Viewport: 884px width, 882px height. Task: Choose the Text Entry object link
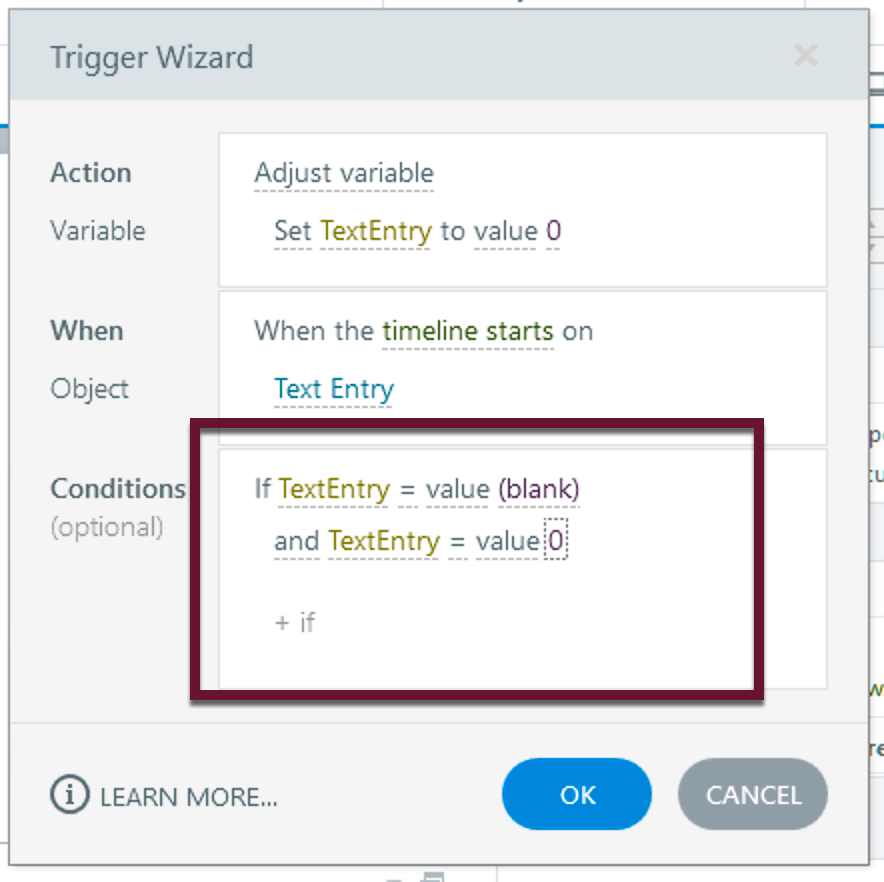point(334,389)
